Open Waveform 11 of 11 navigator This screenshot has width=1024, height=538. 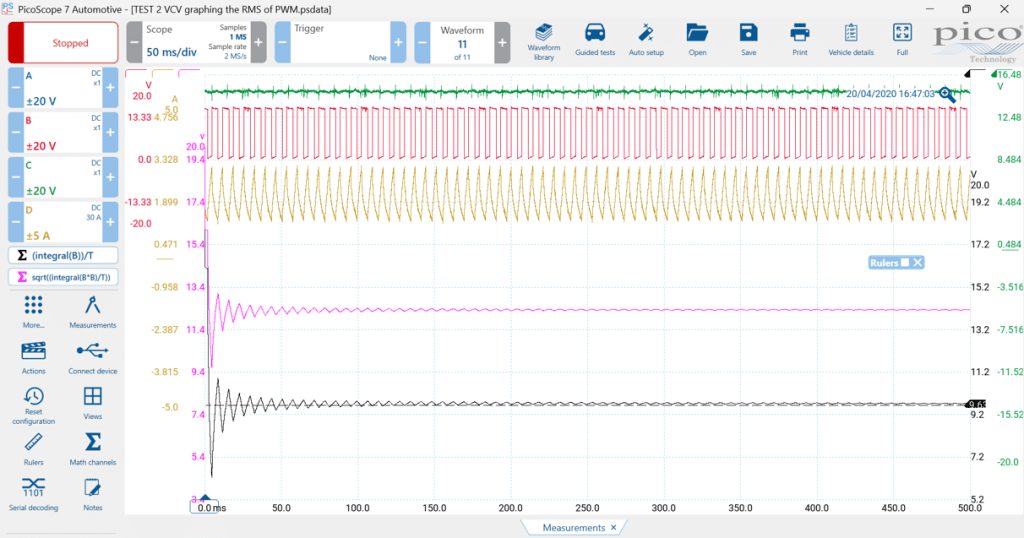click(x=462, y=42)
